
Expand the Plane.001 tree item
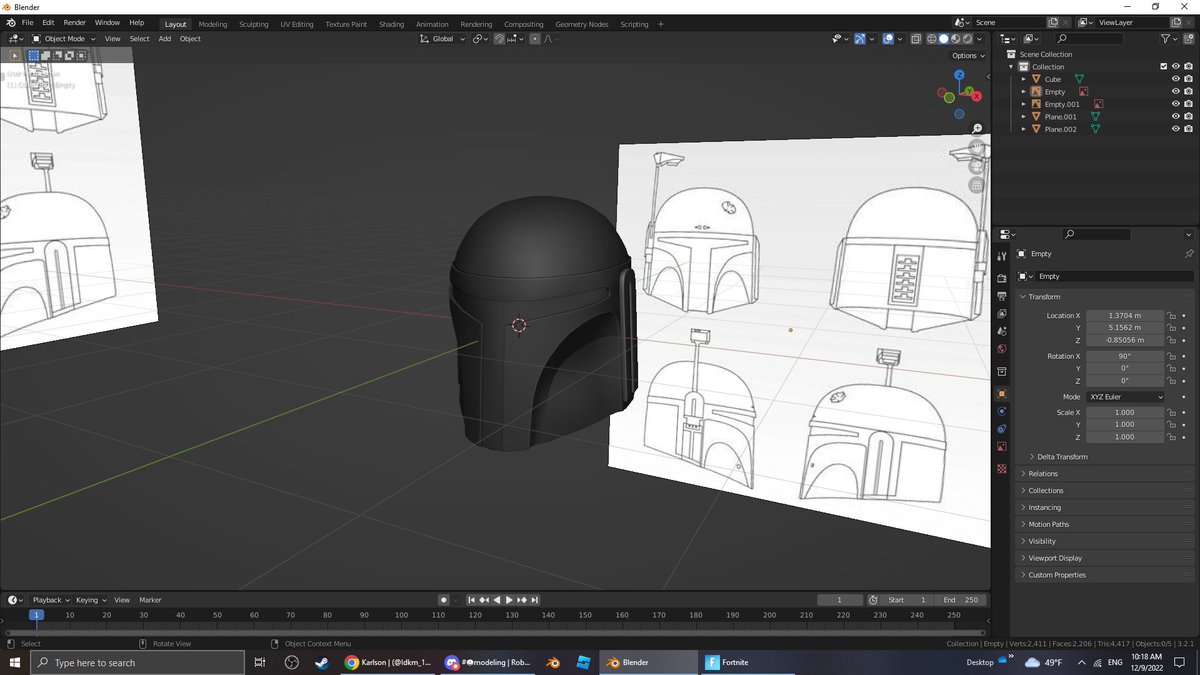[x=1024, y=117]
